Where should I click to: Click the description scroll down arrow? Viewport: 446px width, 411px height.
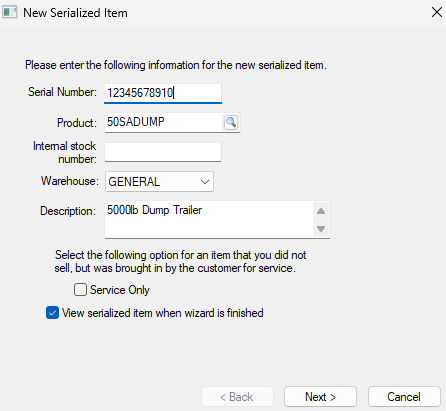321,229
